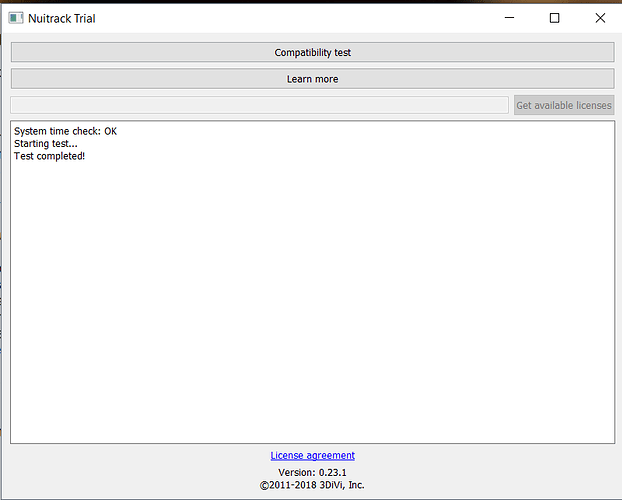This screenshot has height=500, width=622.
Task: Minimize the Nuitrack Trial window
Action: coord(509,18)
